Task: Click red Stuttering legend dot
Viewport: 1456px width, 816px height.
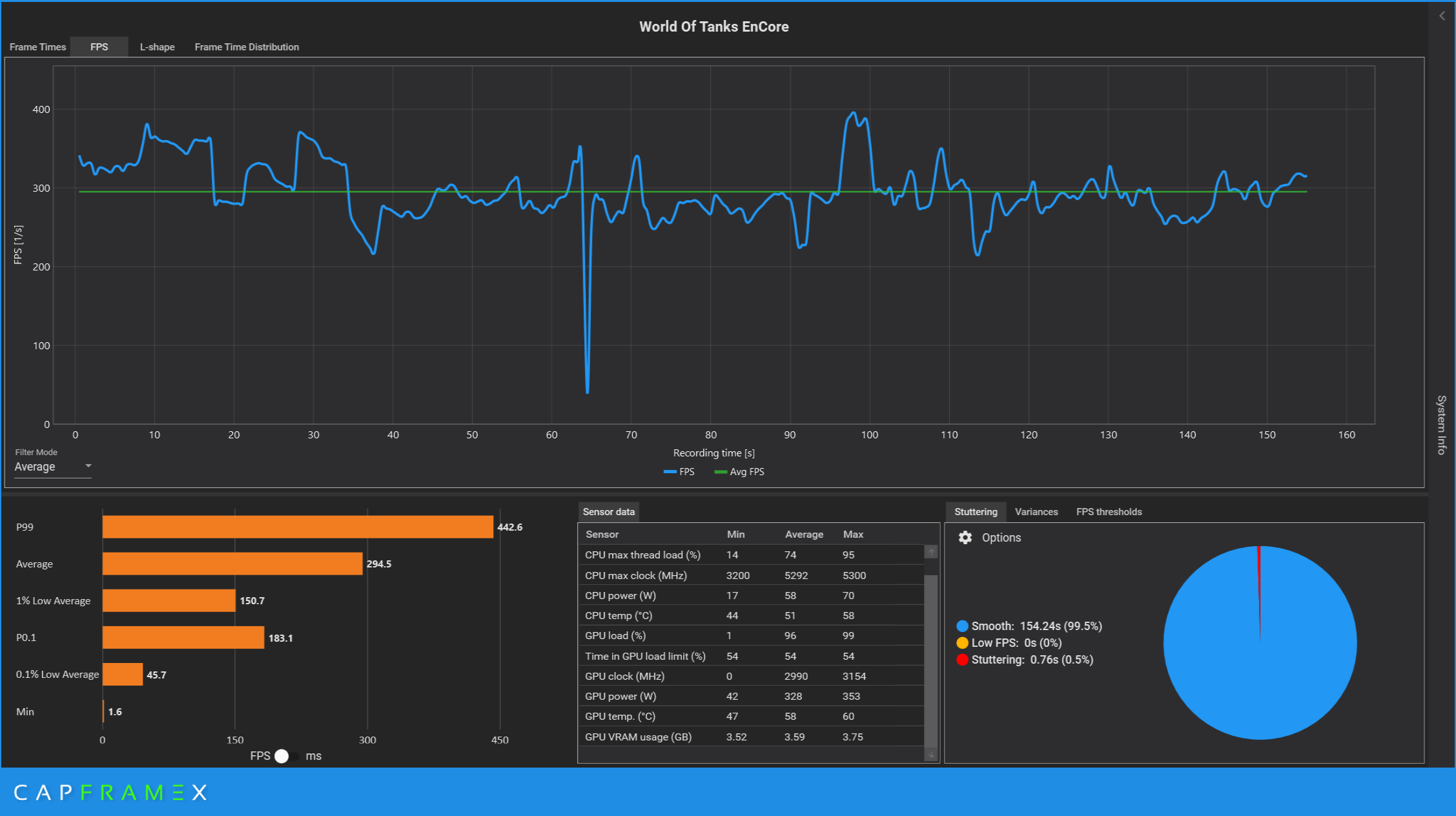Action: (962, 660)
